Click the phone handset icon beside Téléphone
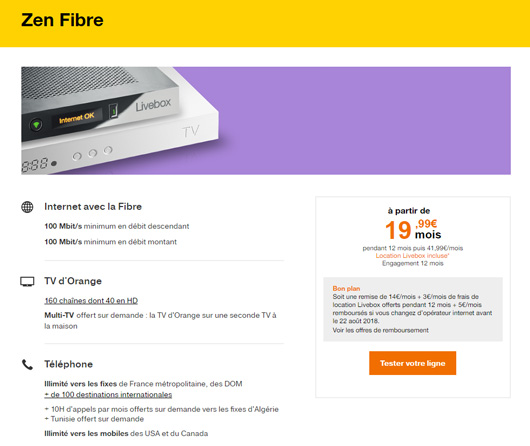Image resolution: width=530 pixels, height=446 pixels. 27,365
